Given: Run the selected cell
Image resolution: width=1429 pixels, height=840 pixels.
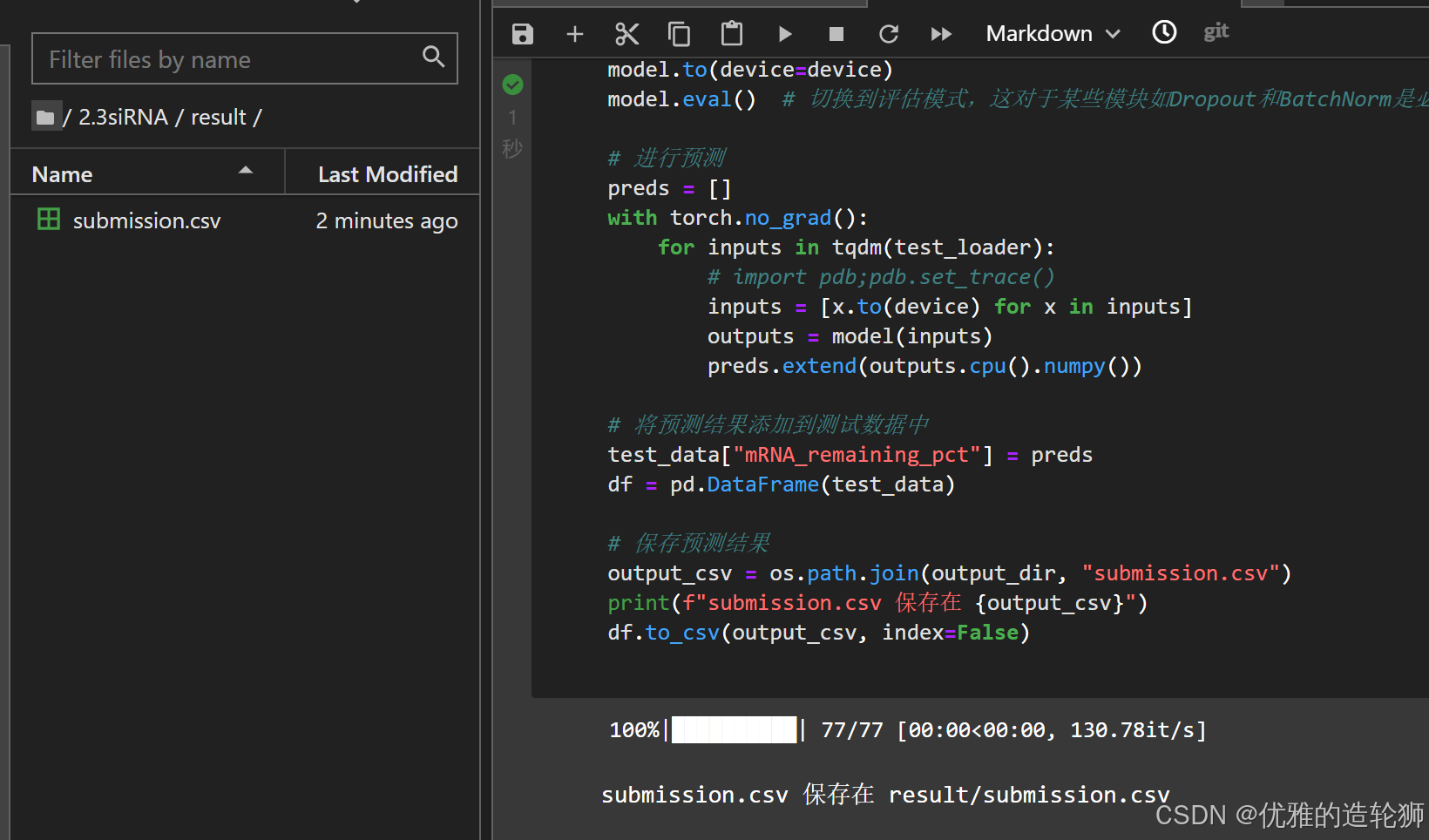Looking at the screenshot, I should coord(784,34).
